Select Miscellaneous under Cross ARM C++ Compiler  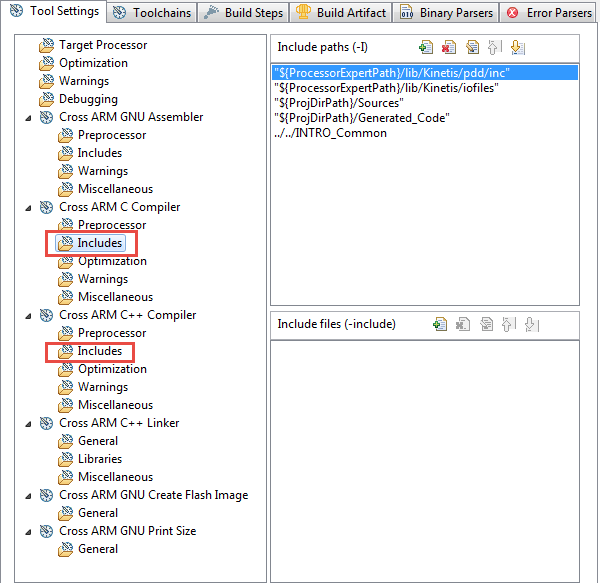click(116, 405)
